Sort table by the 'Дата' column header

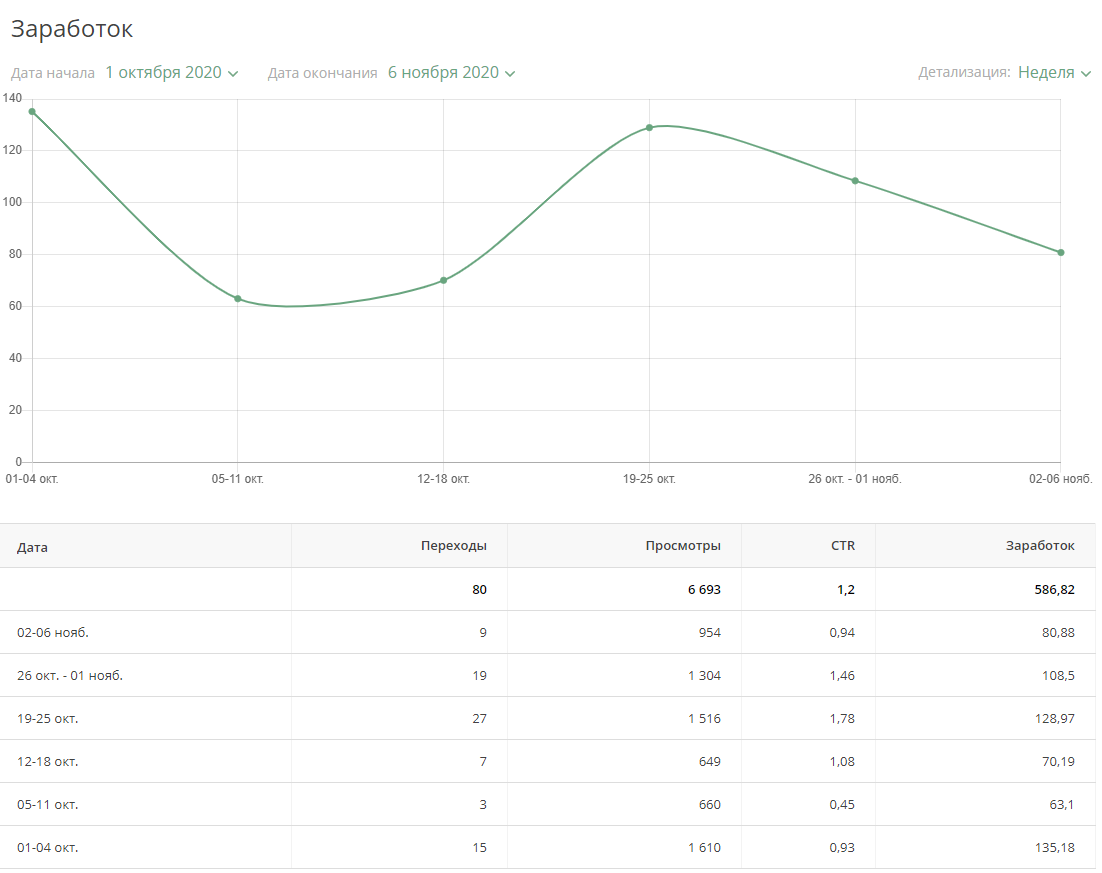point(32,547)
